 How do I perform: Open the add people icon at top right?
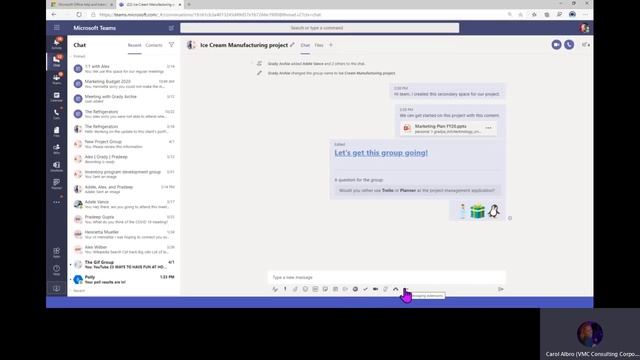pyautogui.click(x=585, y=44)
